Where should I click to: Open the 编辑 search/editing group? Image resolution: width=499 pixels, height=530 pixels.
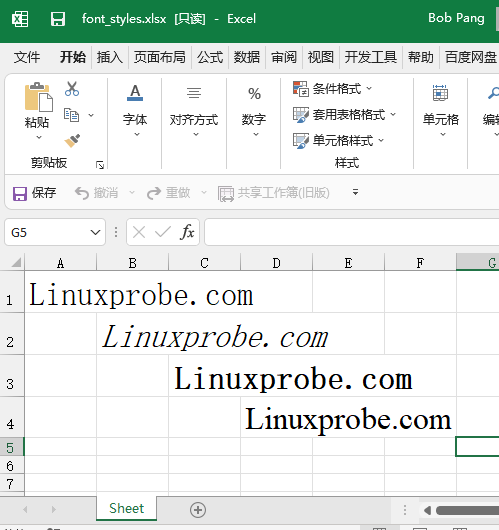pyautogui.click(x=491, y=110)
